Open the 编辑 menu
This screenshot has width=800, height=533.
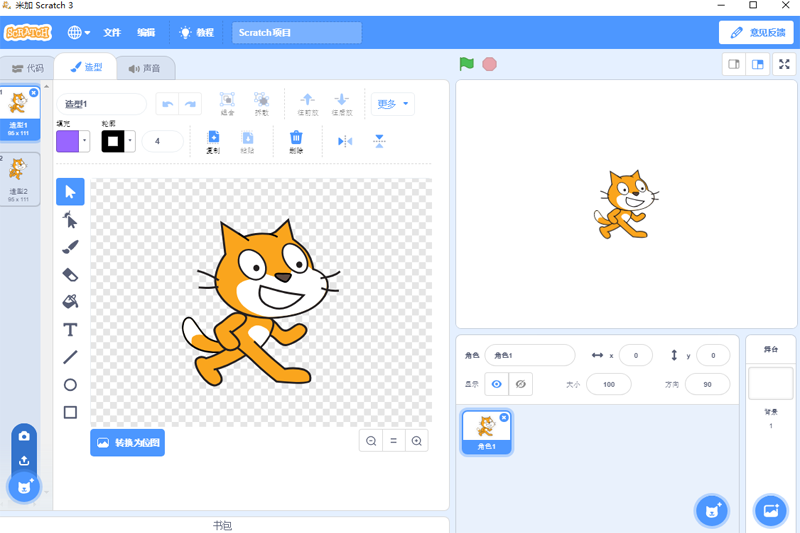146,33
